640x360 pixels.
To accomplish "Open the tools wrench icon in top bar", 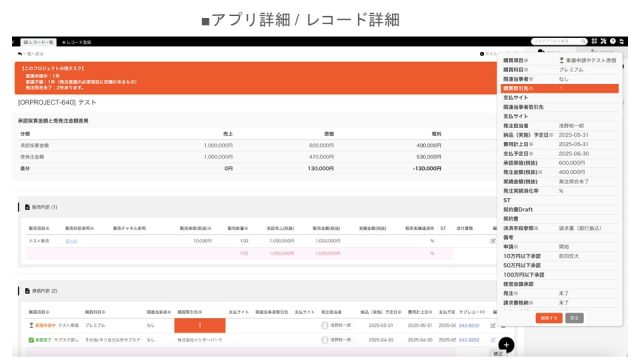I will tap(603, 41).
